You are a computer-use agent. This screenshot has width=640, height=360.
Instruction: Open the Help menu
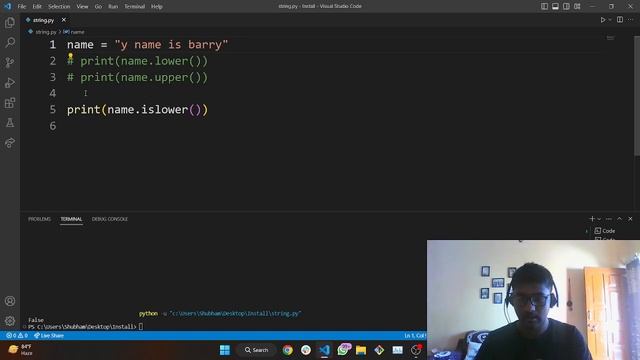click(x=157, y=6)
